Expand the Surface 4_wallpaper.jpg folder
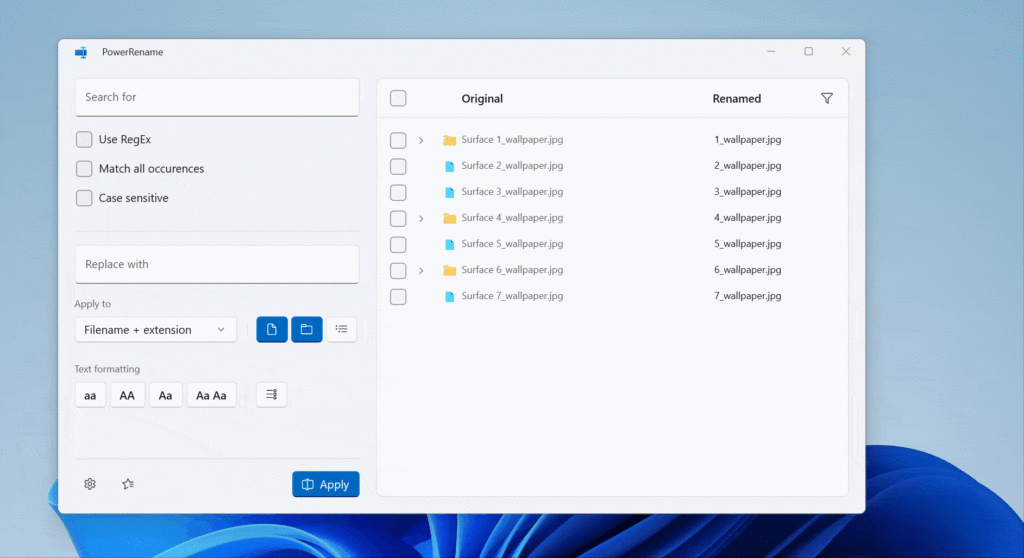Image resolution: width=1024 pixels, height=558 pixels. click(421, 218)
